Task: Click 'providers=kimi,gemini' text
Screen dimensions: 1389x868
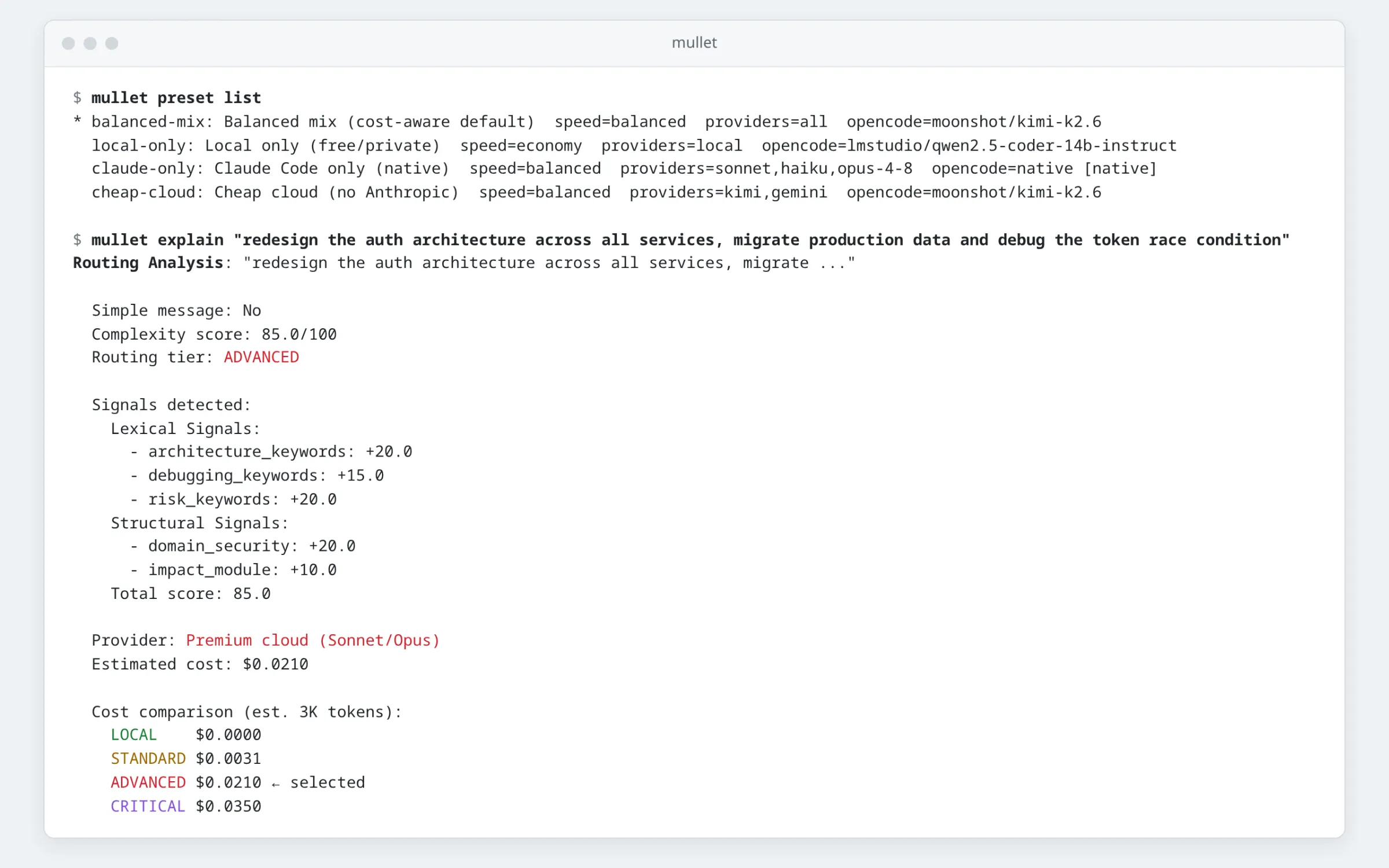Action: point(728,192)
